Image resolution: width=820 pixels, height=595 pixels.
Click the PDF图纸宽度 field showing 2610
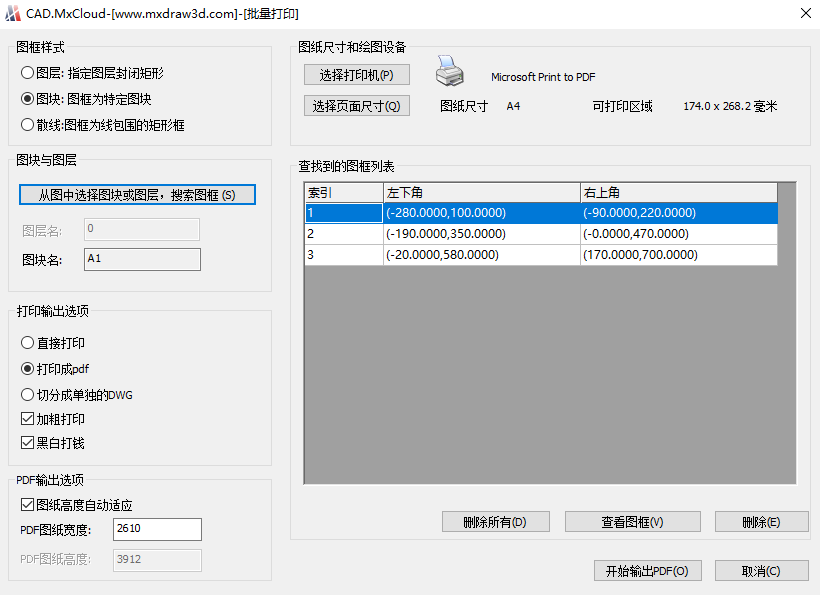pyautogui.click(x=157, y=529)
